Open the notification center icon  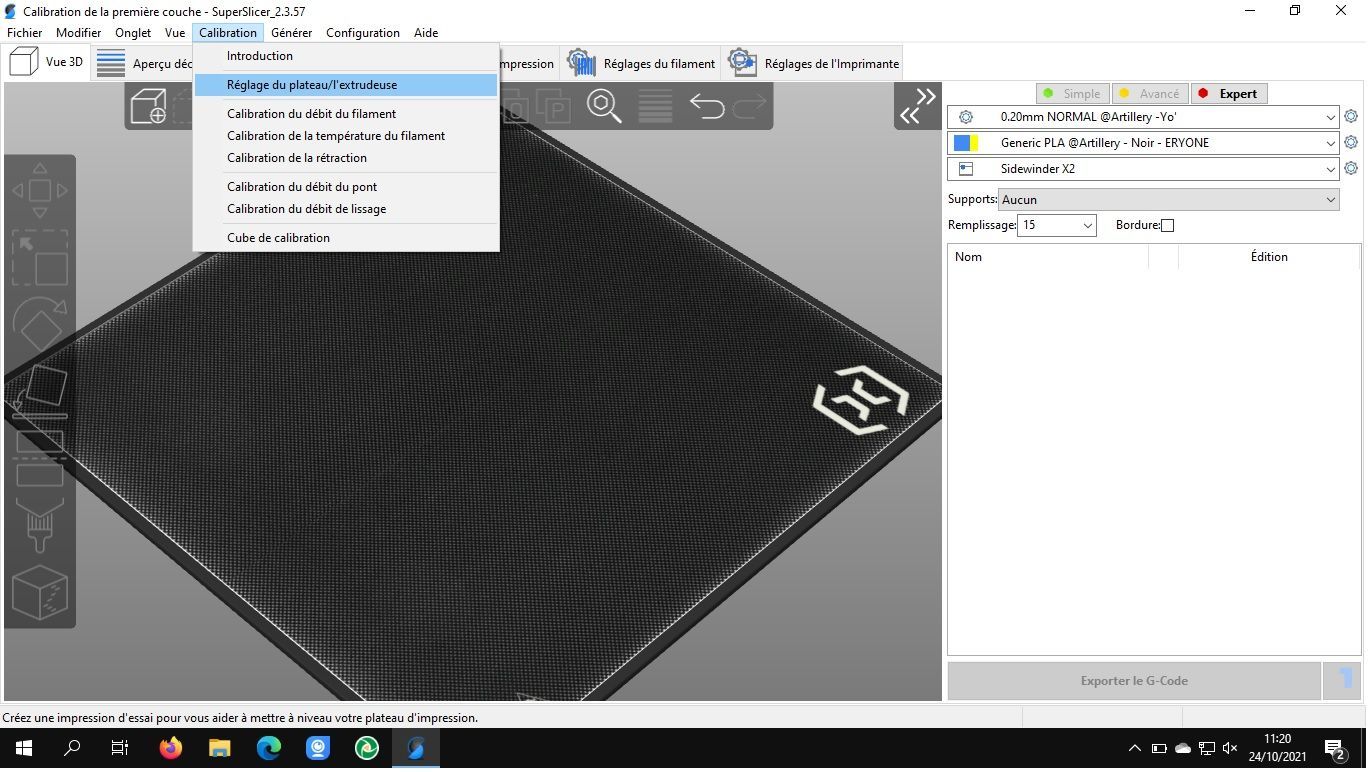[x=1334, y=748]
